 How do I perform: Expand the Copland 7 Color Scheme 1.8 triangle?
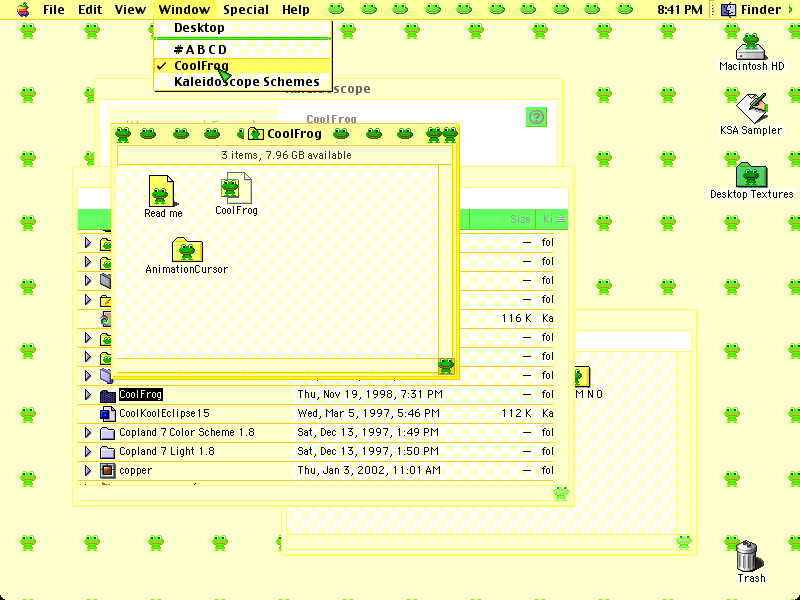(88, 433)
